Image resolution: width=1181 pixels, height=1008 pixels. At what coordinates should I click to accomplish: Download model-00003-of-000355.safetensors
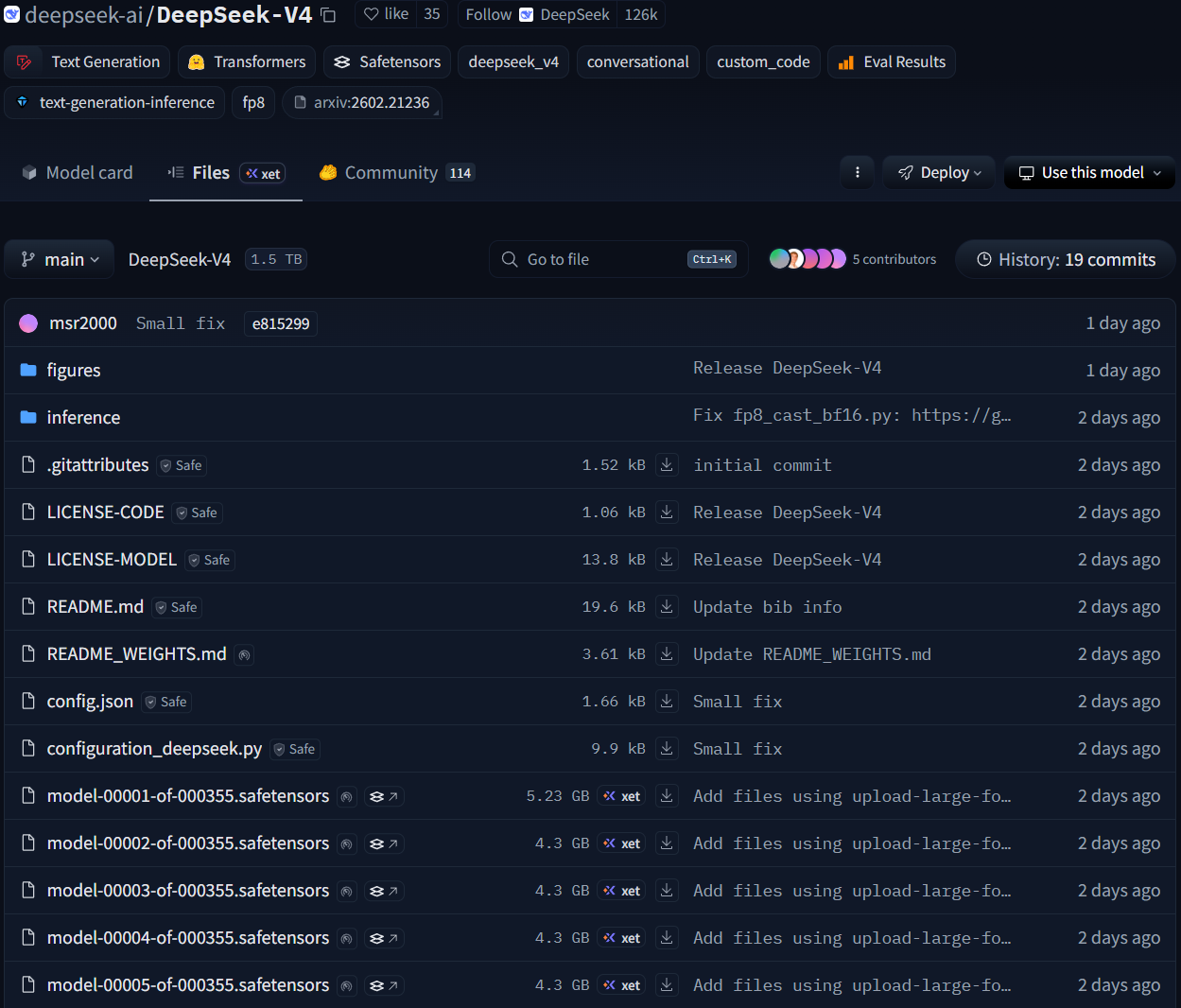coord(667,890)
